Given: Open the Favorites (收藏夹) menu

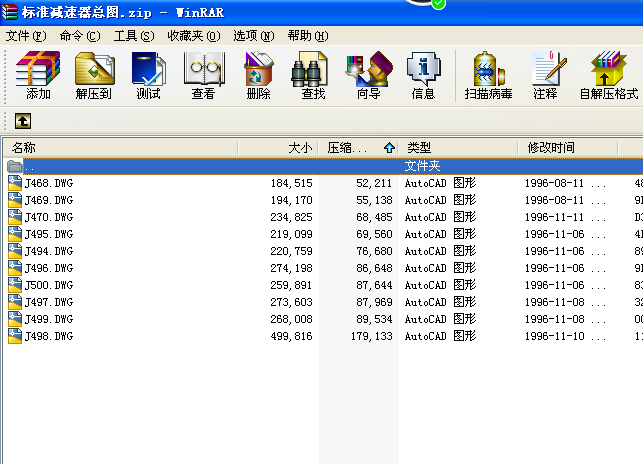Looking at the screenshot, I should (194, 36).
